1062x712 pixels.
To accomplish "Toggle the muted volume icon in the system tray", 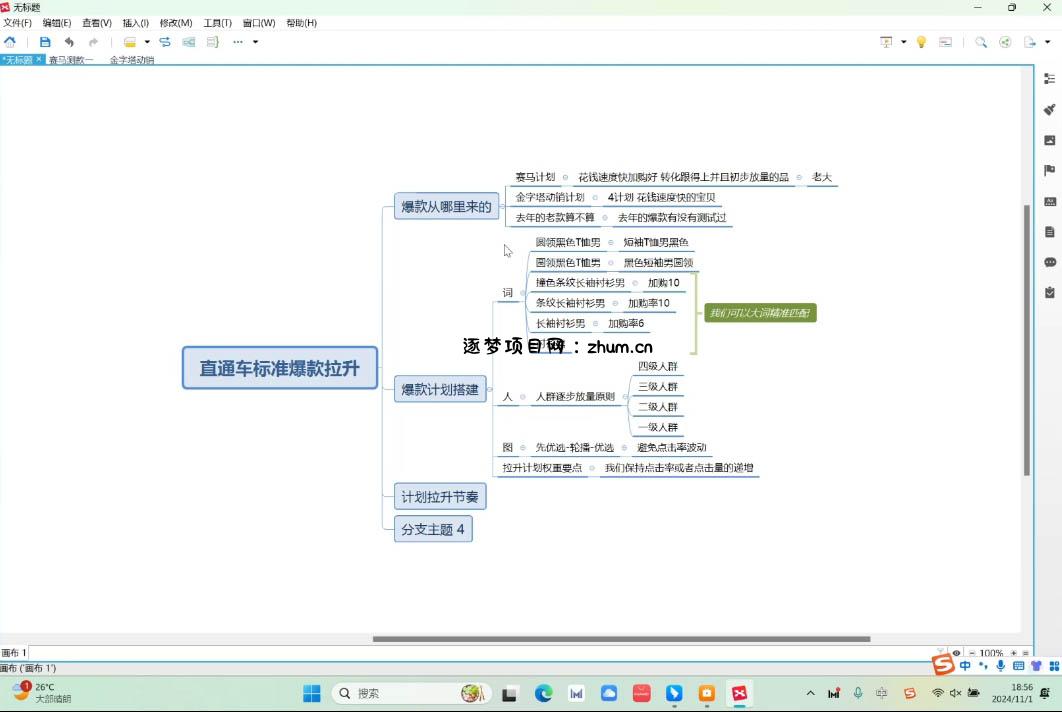I will pos(955,693).
